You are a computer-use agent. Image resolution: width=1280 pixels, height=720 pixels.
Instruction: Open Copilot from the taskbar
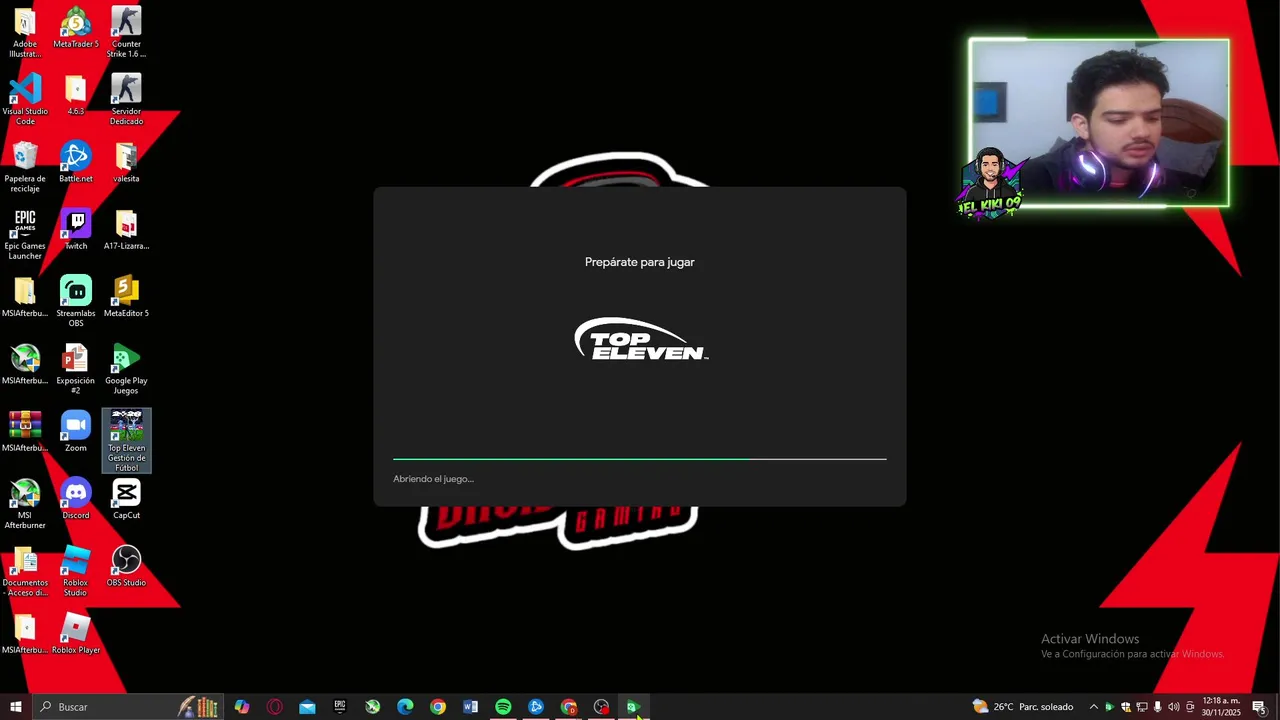[242, 707]
